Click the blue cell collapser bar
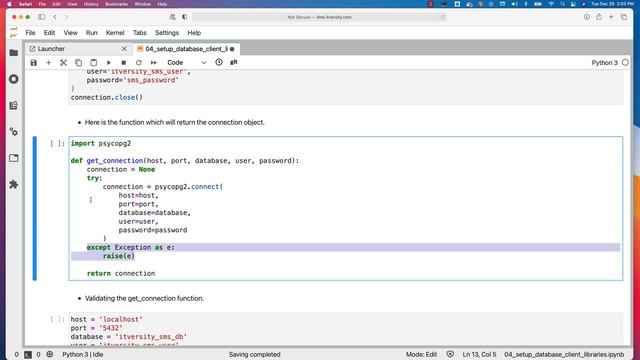 pyautogui.click(x=35, y=208)
